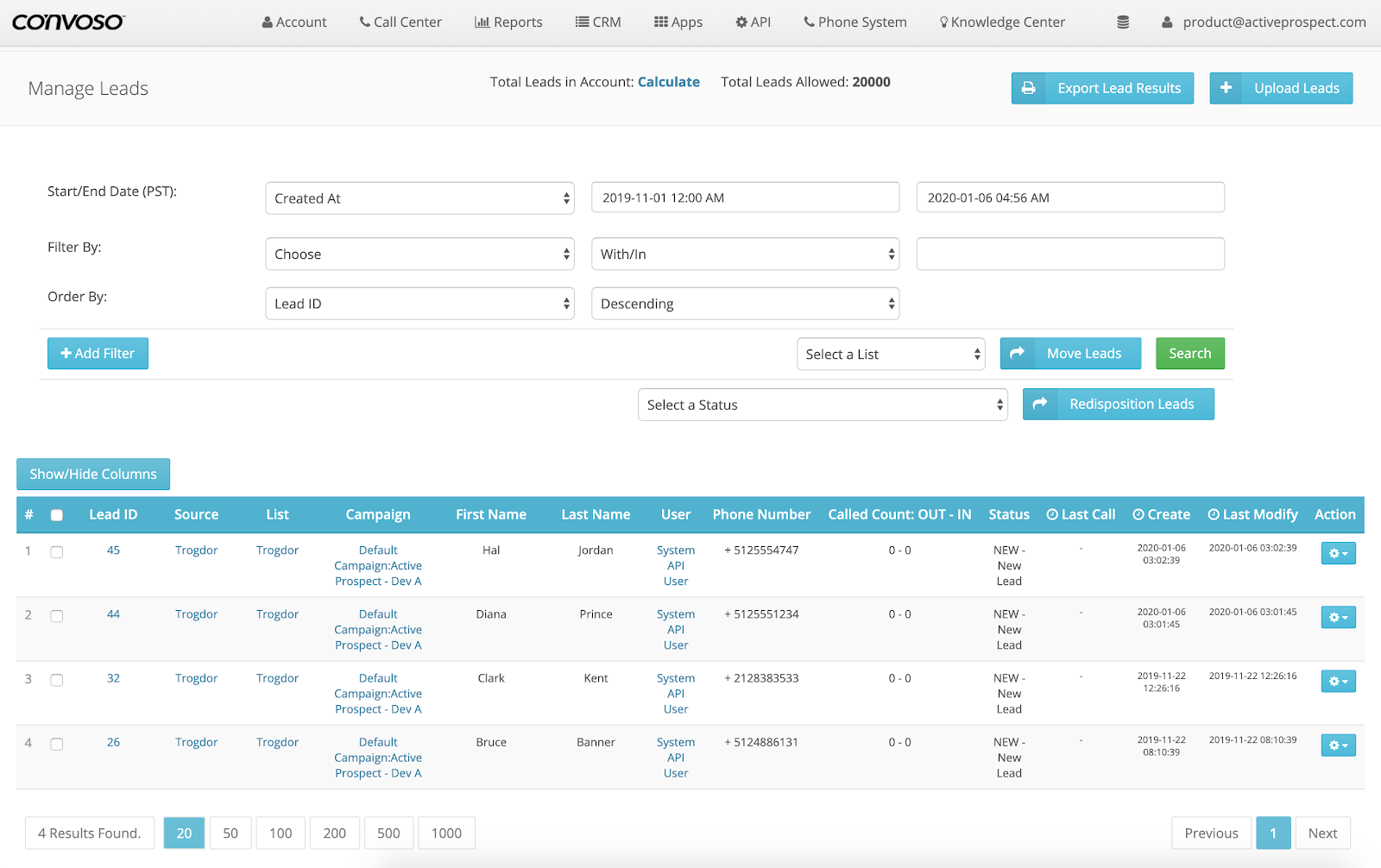
Task: Open gear action menu for lead 26
Action: click(x=1338, y=745)
